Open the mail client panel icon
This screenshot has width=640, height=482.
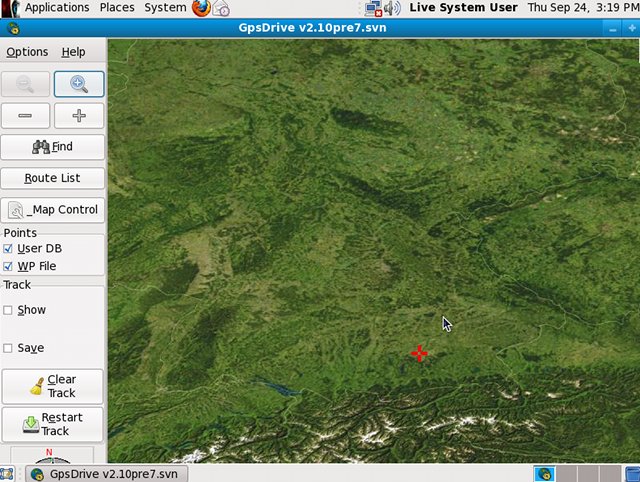221,8
